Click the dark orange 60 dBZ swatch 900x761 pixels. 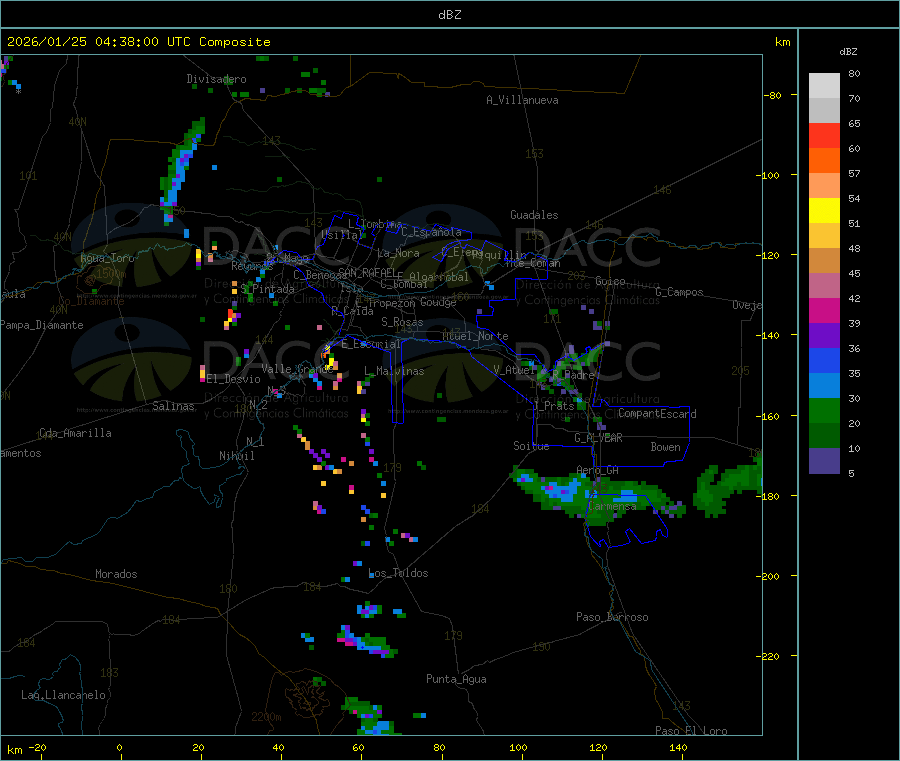tap(824, 161)
